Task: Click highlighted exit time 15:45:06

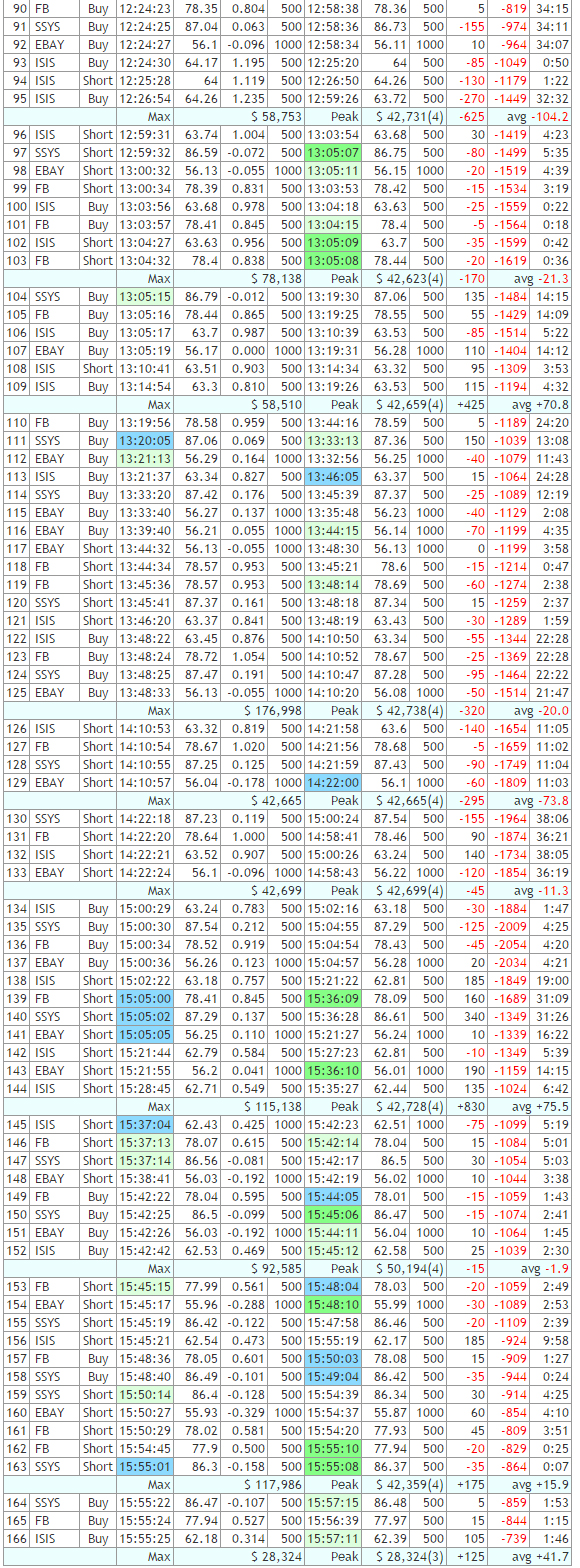Action: [332, 1214]
